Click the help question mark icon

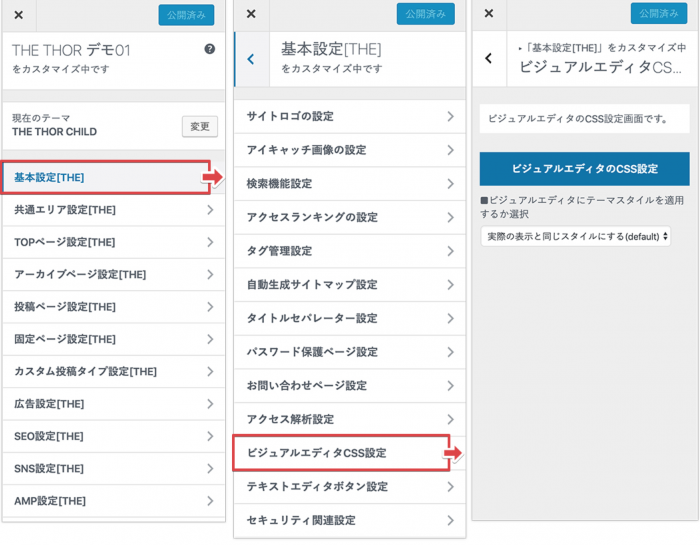point(209,49)
